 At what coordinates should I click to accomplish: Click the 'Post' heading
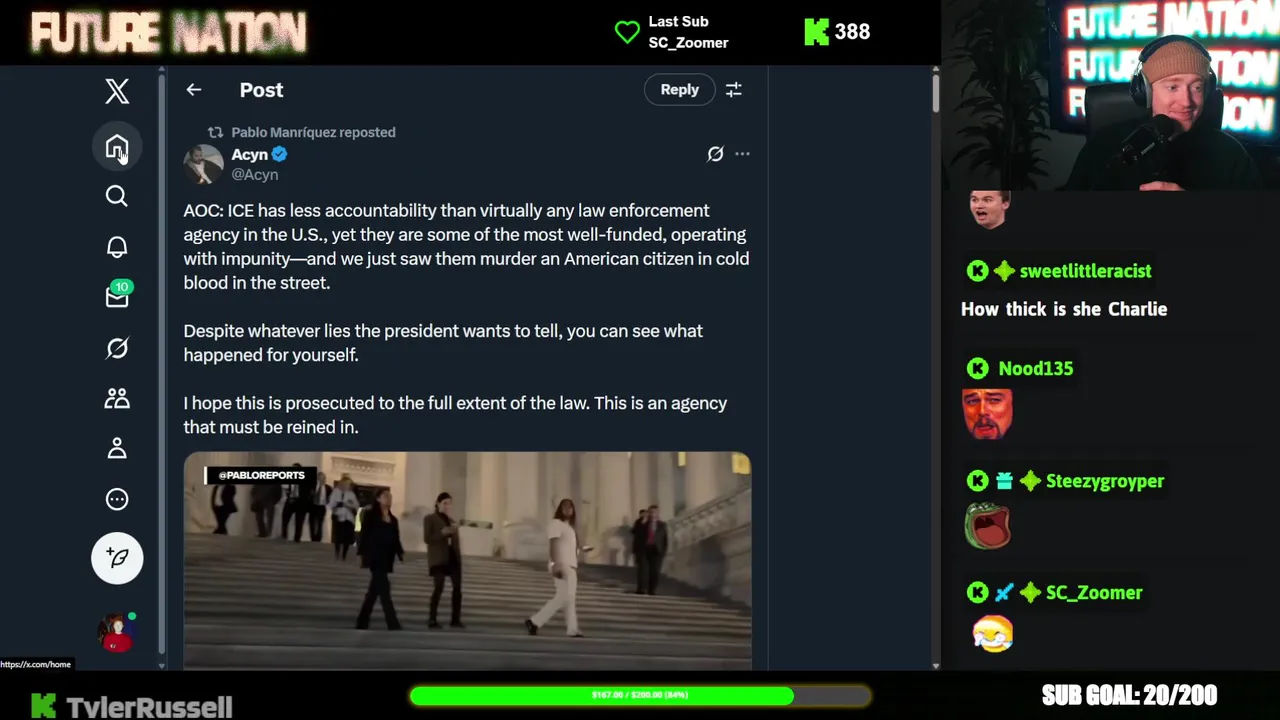(261, 90)
